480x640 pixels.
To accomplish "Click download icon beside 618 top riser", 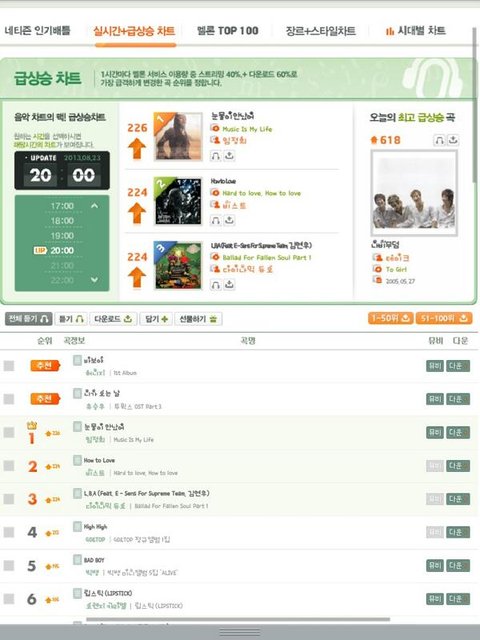I will pos(453,140).
